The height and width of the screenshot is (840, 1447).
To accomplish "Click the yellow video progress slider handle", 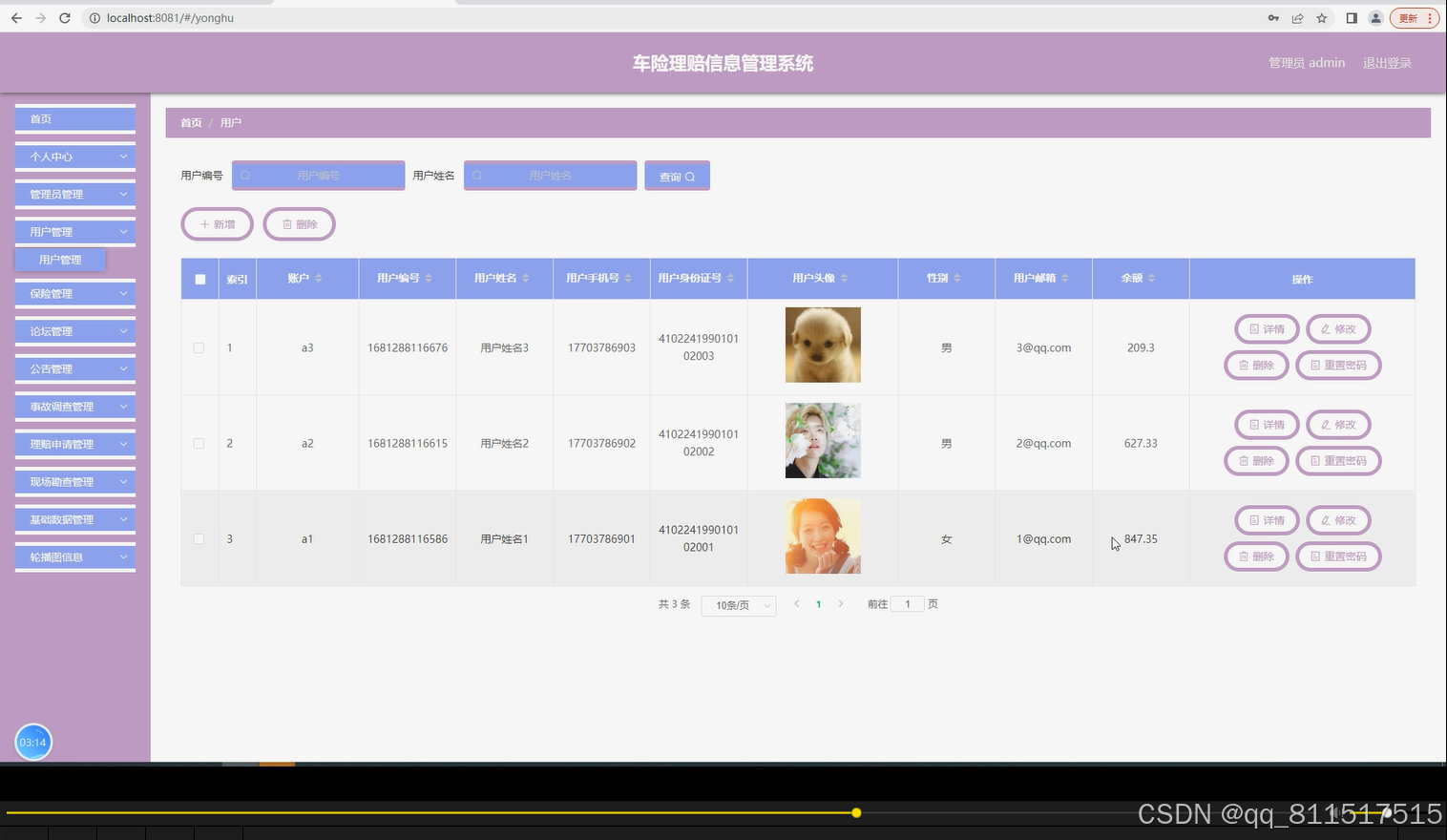I will (856, 812).
